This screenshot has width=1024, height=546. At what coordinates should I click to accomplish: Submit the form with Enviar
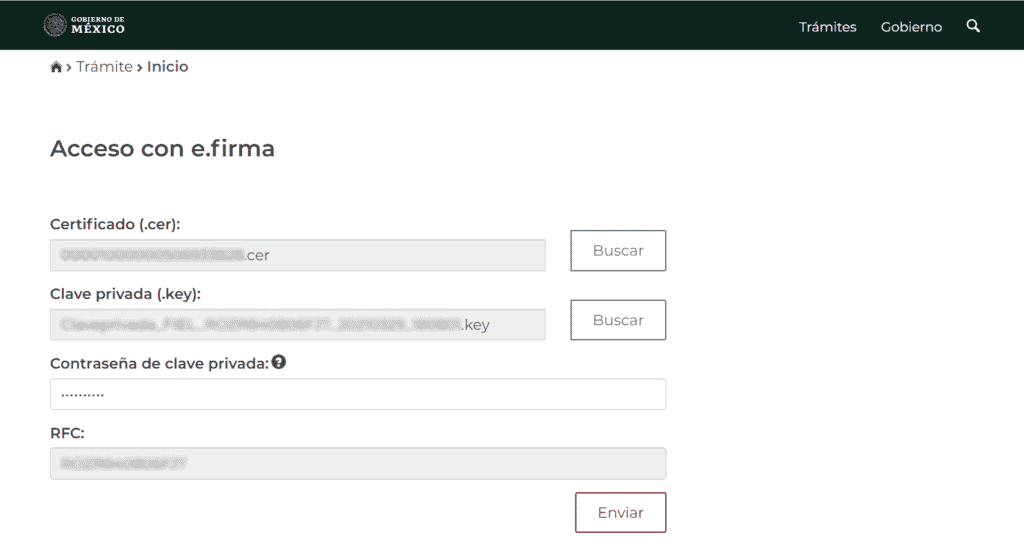pos(620,512)
